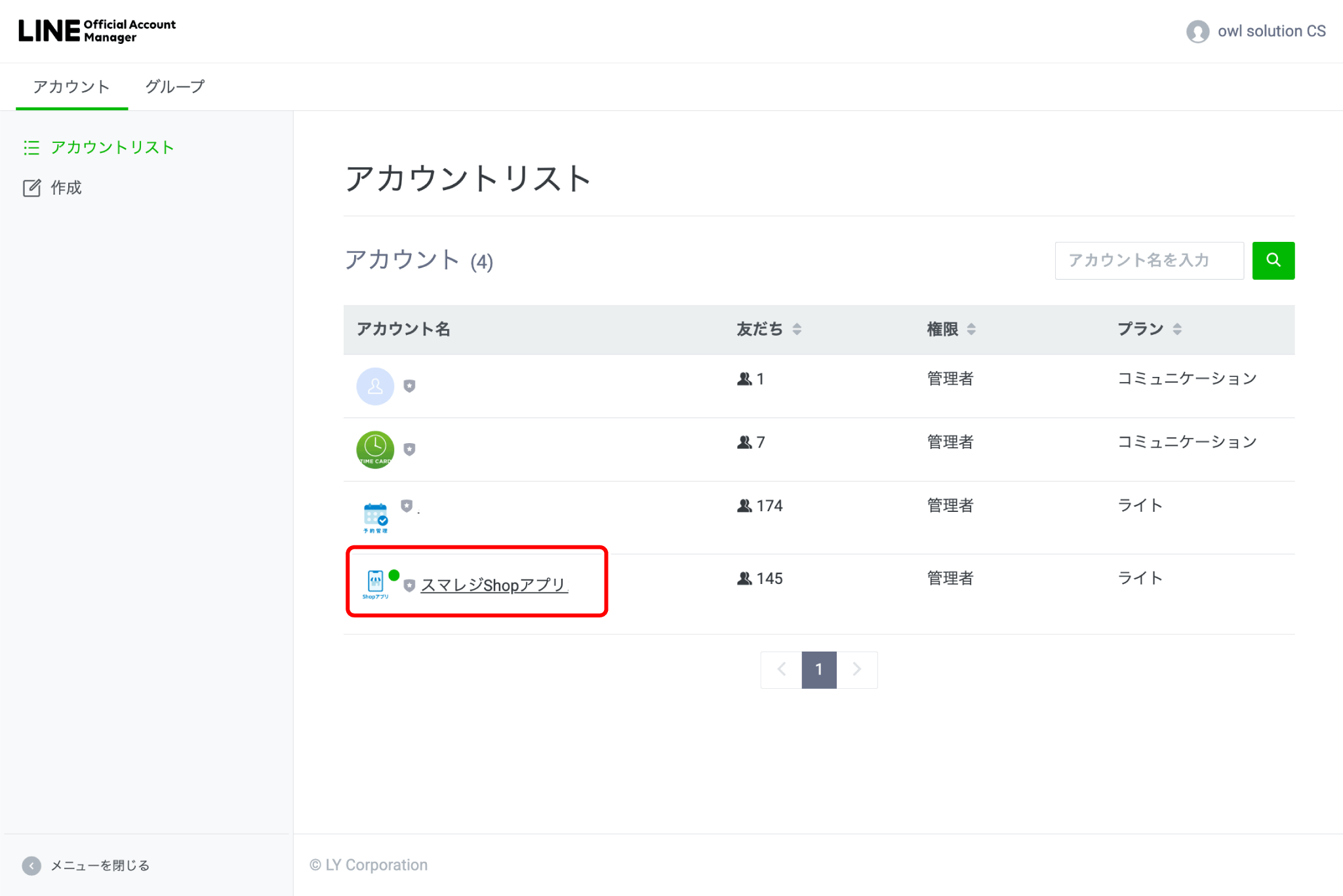This screenshot has height=896, width=1343.
Task: Click the 作成 pencil icon in sidebar
Action: [31, 188]
